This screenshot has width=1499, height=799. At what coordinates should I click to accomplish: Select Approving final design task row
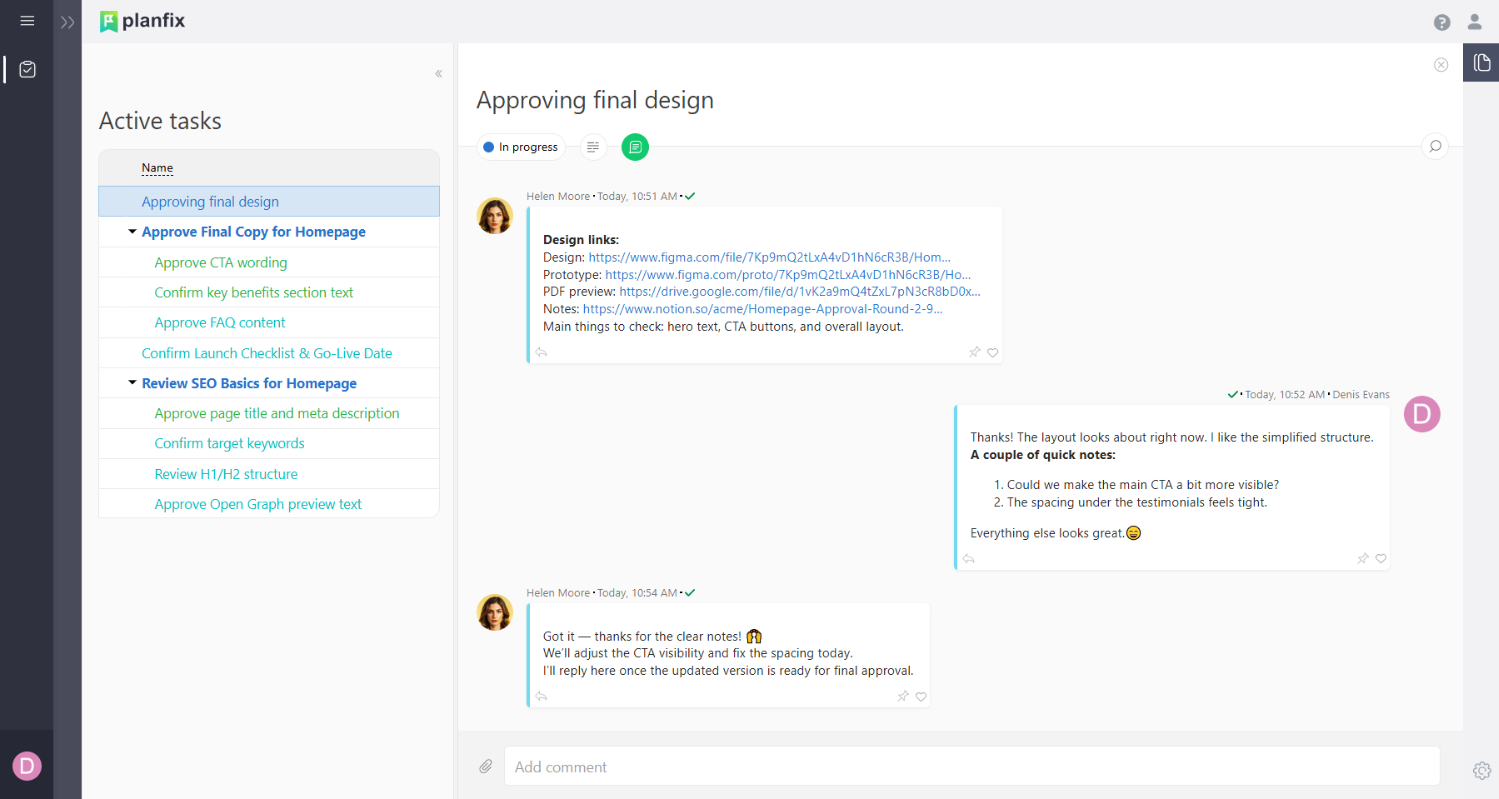point(269,201)
